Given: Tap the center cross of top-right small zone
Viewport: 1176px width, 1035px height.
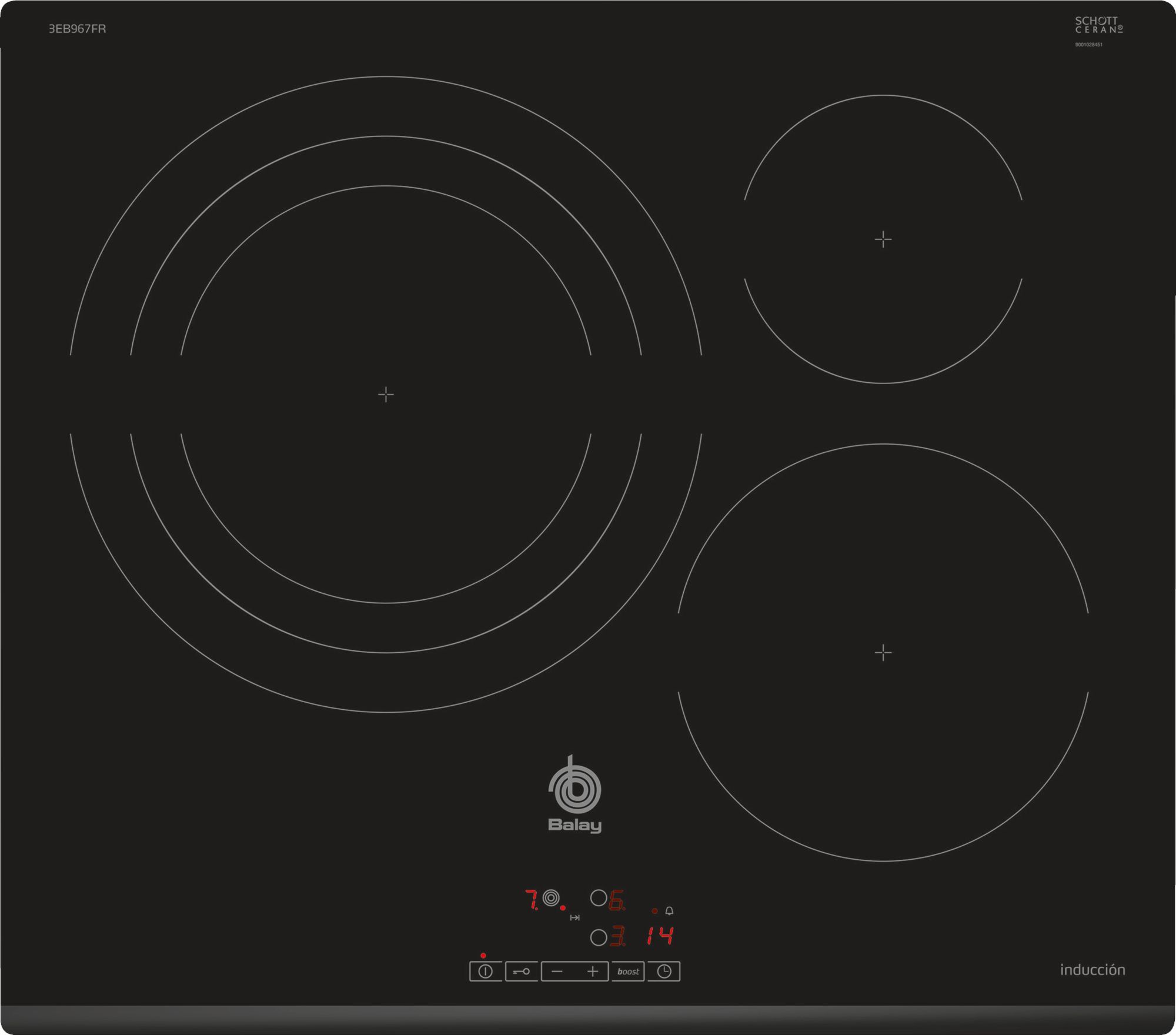Looking at the screenshot, I should 883,239.
